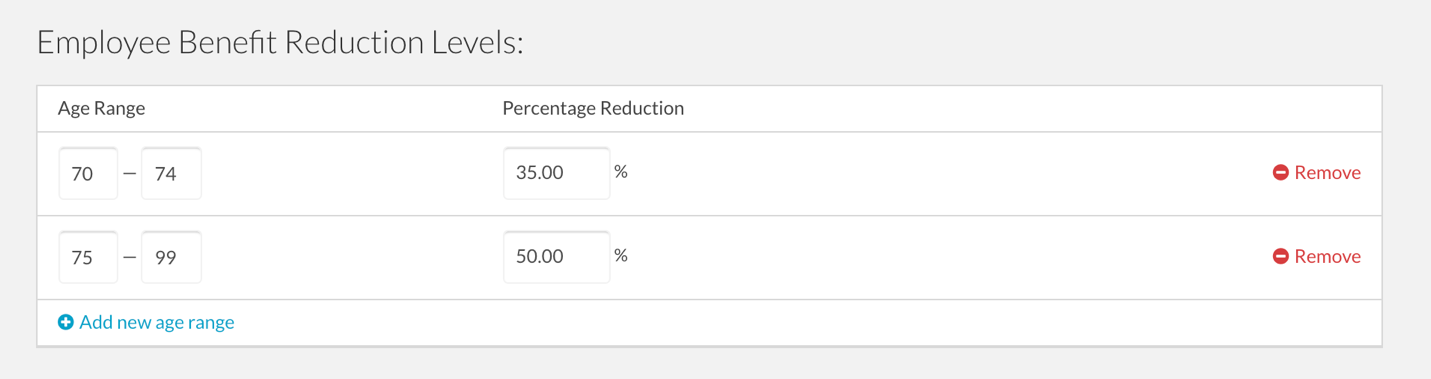
Task: Click the percent sign beside 50.00
Action: [621, 256]
